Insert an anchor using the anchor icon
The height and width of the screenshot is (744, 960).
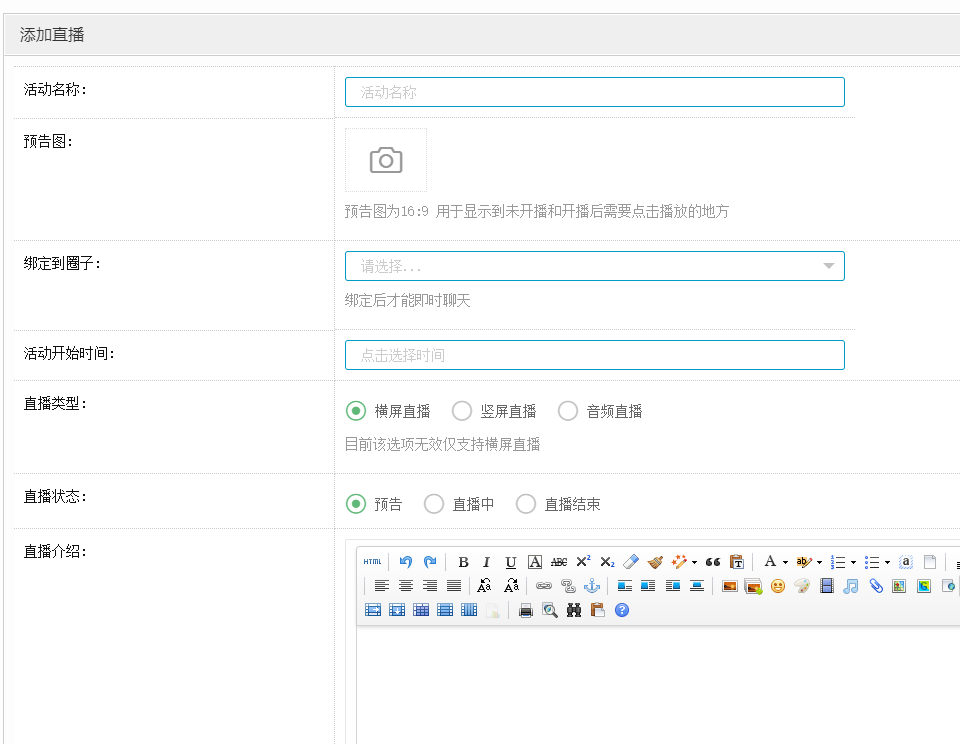pyautogui.click(x=591, y=586)
